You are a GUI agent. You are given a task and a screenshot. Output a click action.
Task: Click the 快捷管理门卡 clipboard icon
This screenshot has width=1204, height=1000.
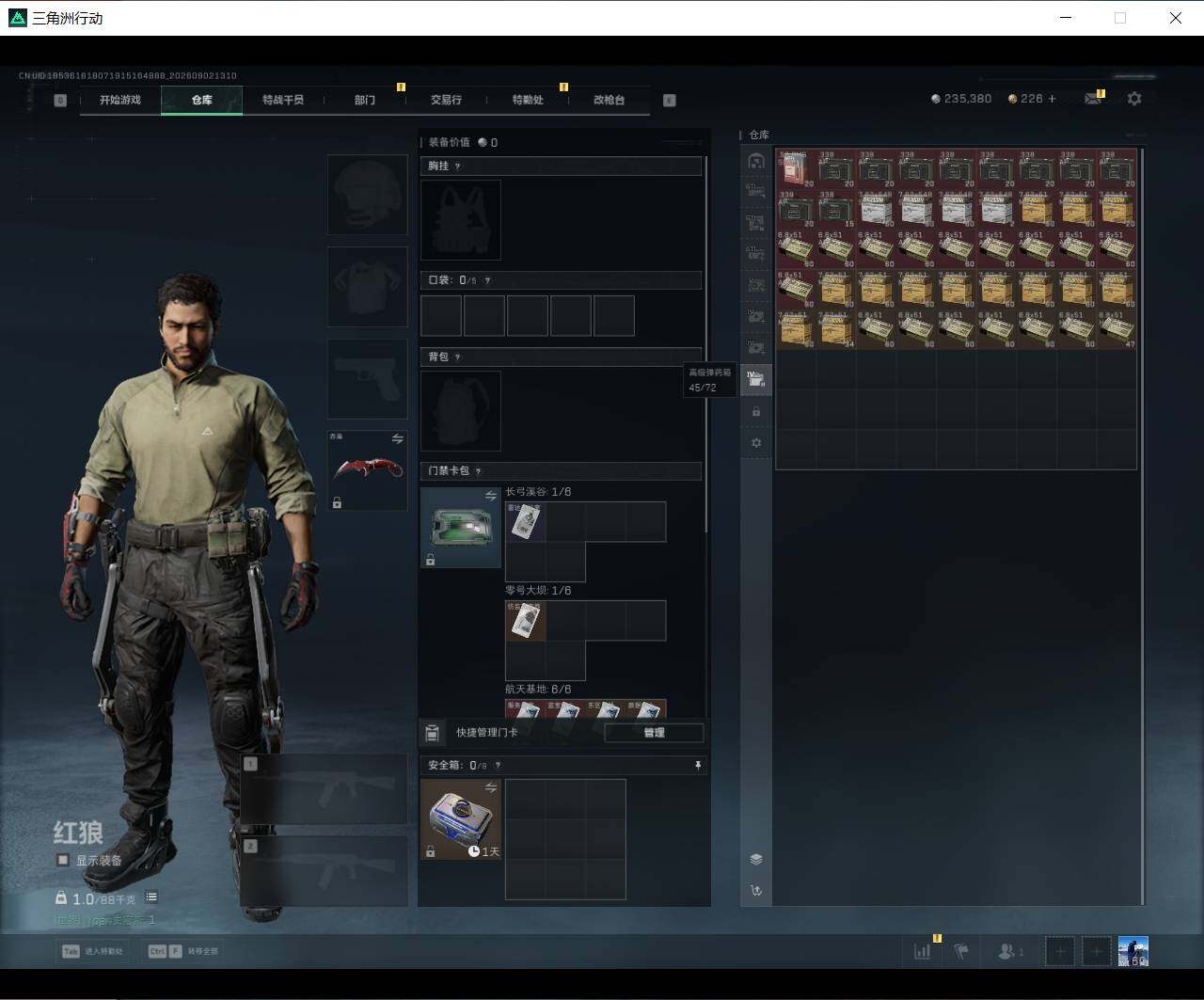point(433,733)
